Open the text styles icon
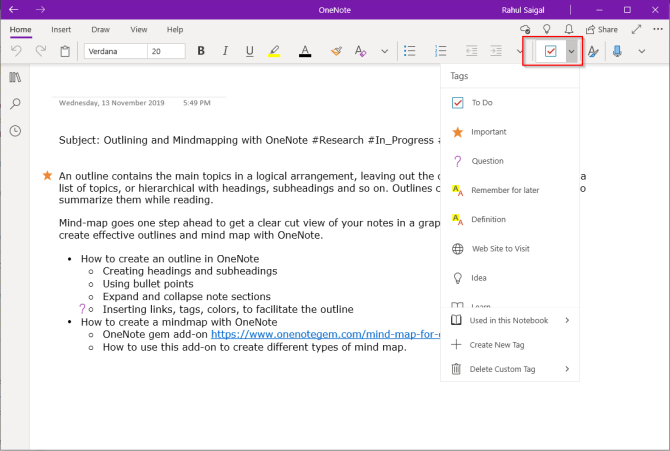Viewport: 670px width, 451px height. 360,51
